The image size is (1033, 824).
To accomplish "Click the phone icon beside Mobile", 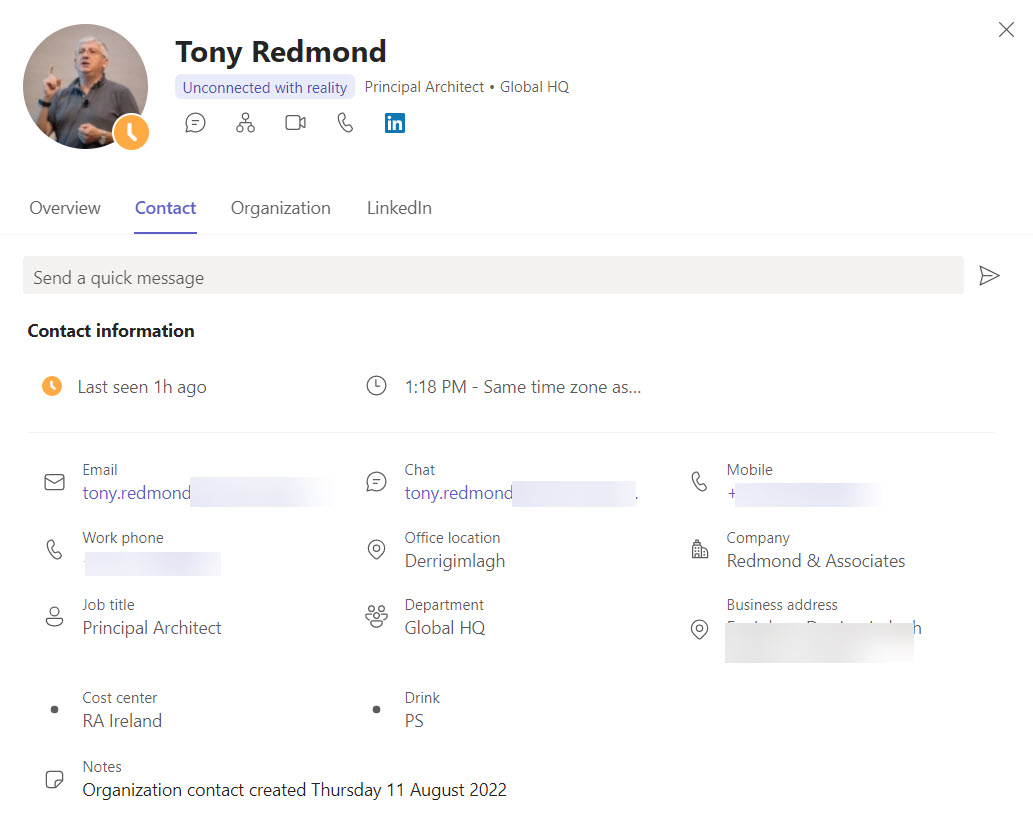I will pyautogui.click(x=699, y=482).
